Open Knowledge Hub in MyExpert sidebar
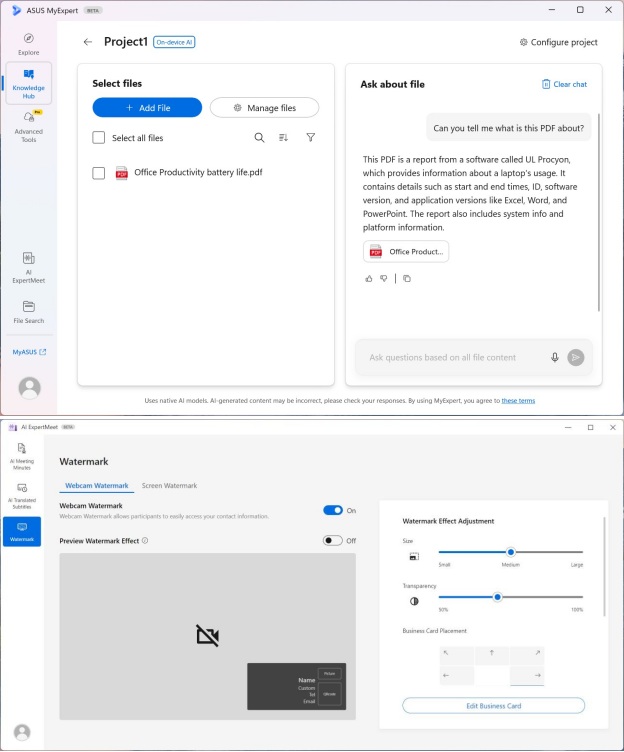Image resolution: width=624 pixels, height=752 pixels. [x=29, y=83]
